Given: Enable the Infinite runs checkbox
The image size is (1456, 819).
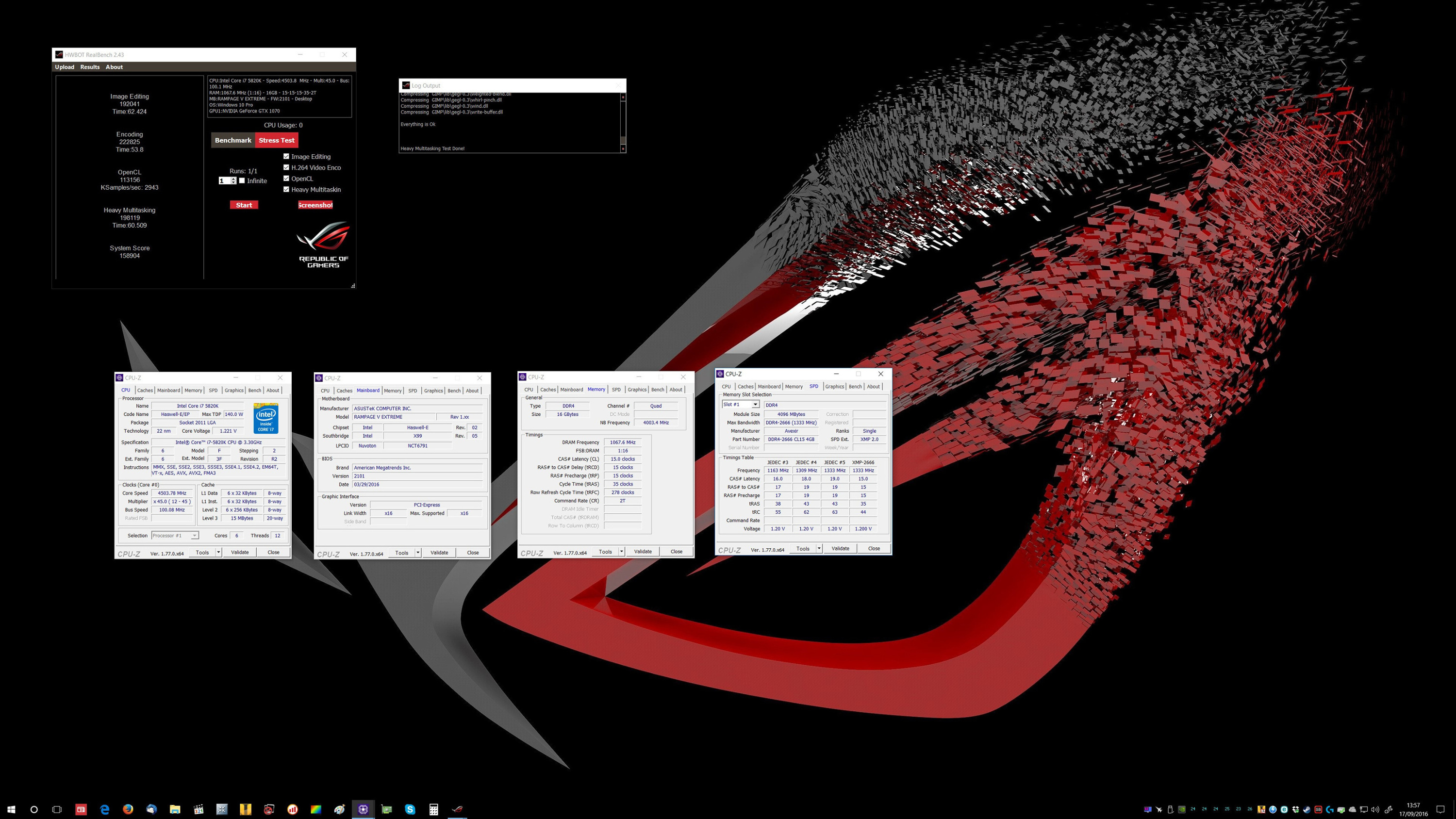Looking at the screenshot, I should click(x=242, y=181).
